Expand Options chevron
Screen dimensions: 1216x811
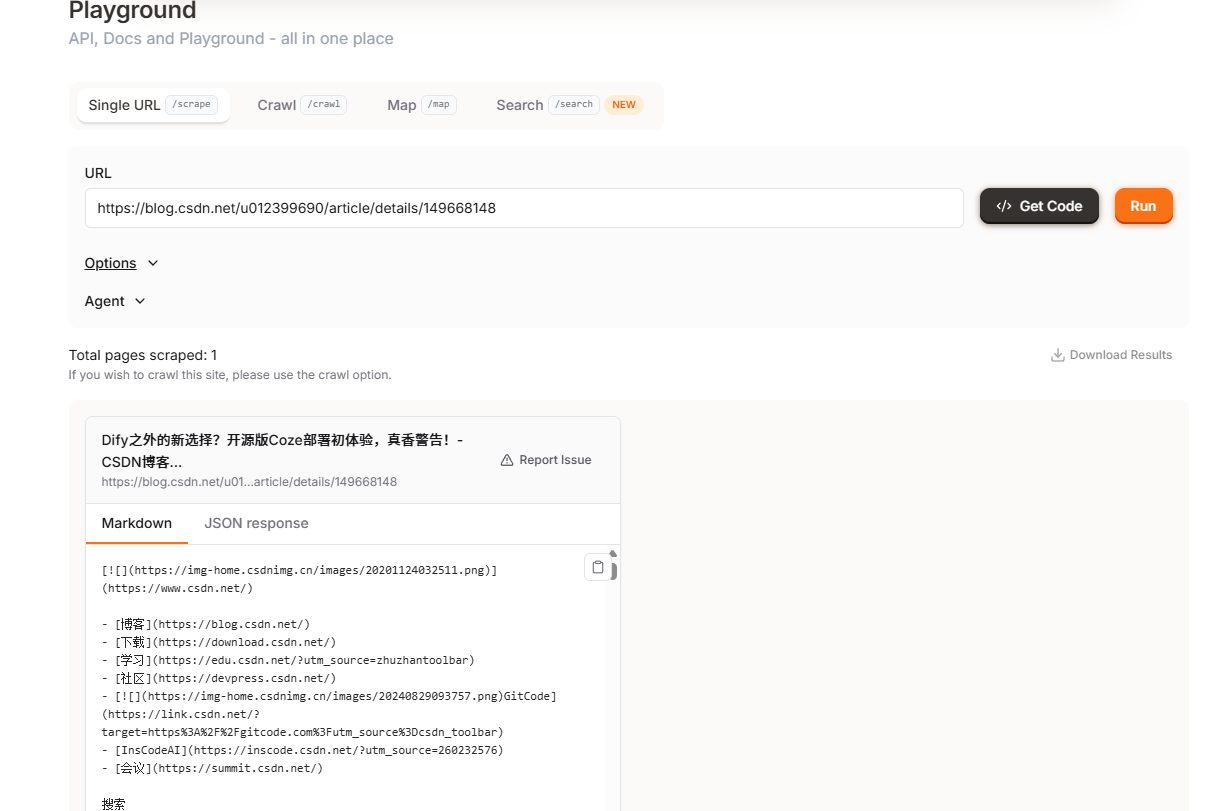click(153, 263)
